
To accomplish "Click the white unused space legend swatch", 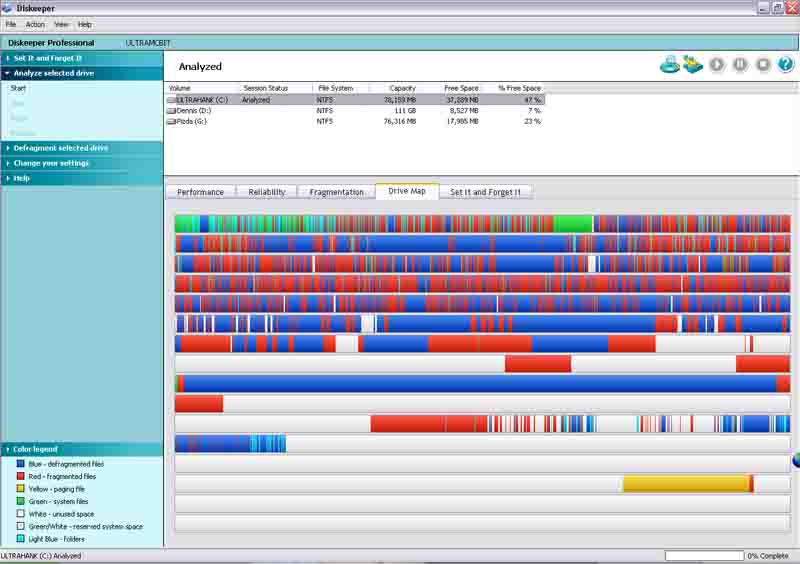I will (x=20, y=514).
